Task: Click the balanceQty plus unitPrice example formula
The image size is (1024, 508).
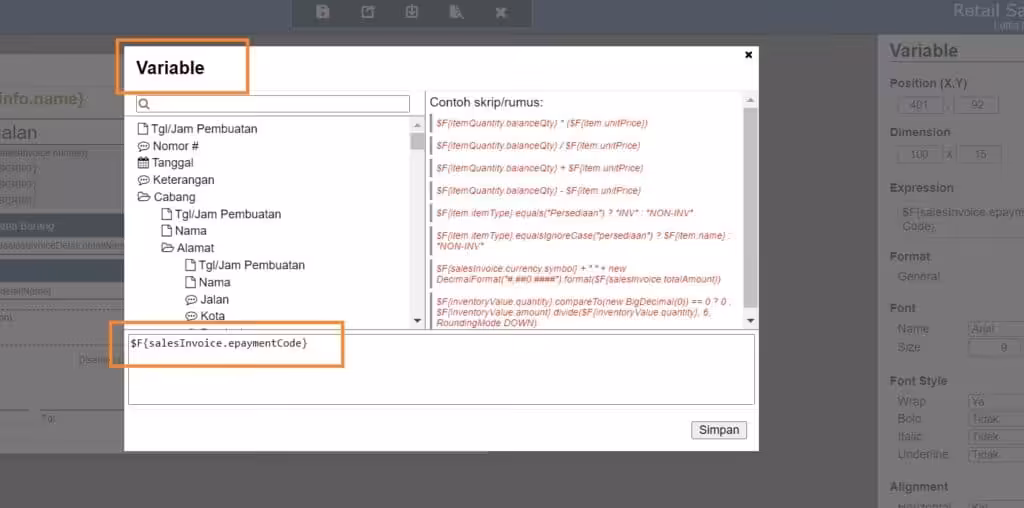Action: [x=539, y=168]
